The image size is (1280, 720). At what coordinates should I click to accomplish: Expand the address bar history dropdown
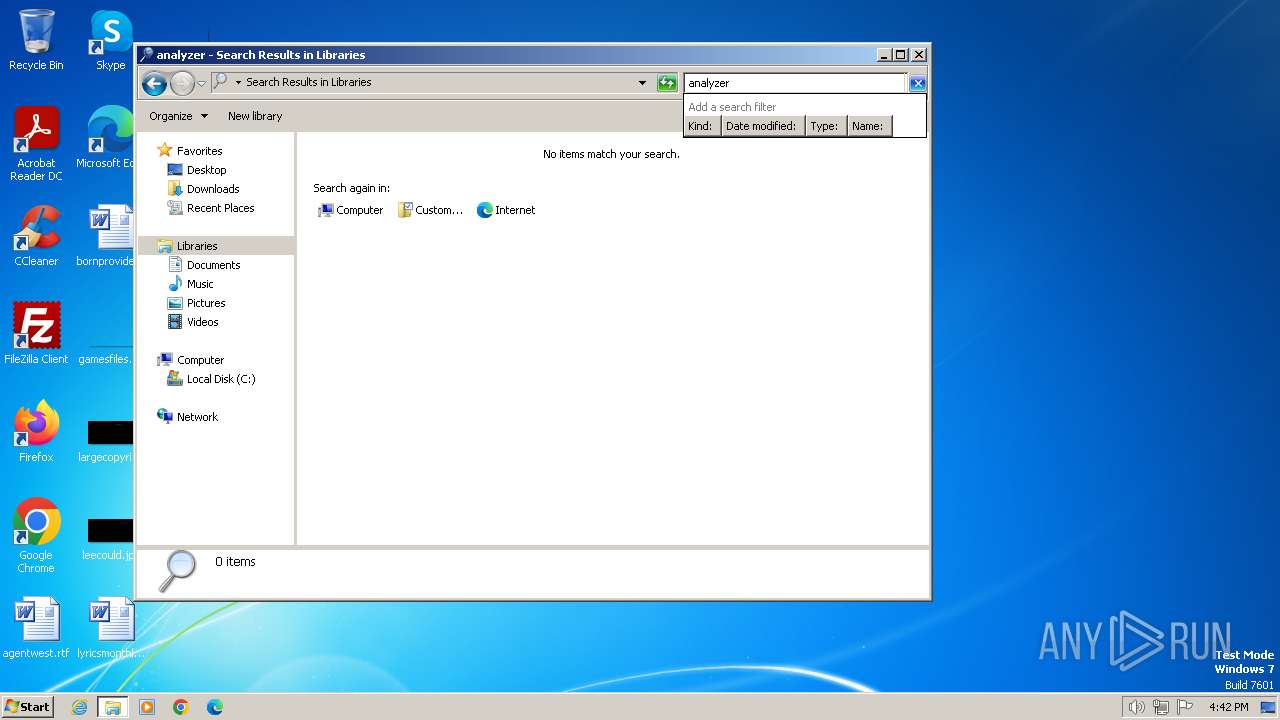pyautogui.click(x=642, y=83)
